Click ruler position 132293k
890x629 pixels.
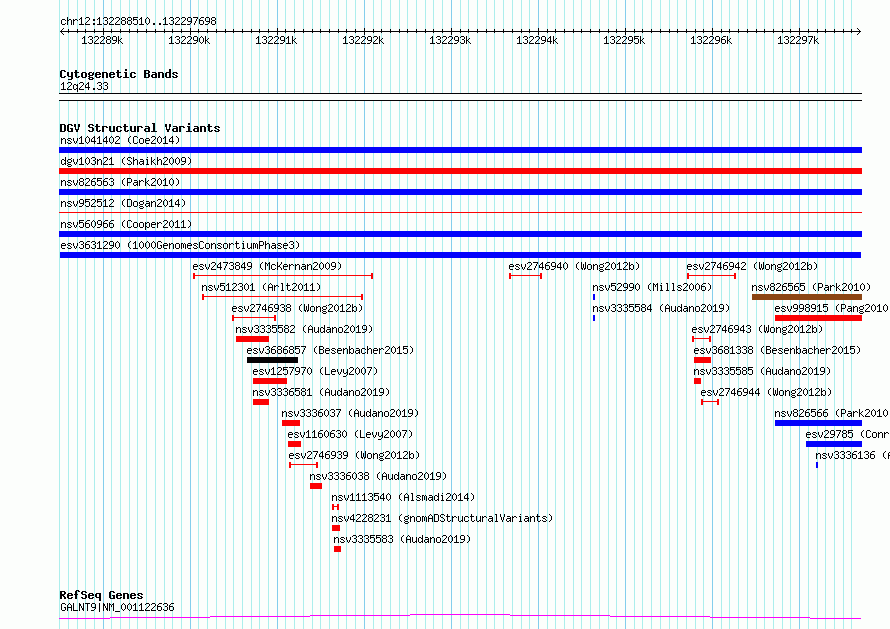[450, 41]
